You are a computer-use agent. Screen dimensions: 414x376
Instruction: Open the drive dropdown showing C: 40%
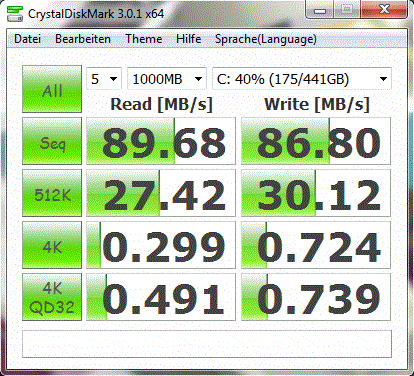(x=302, y=79)
